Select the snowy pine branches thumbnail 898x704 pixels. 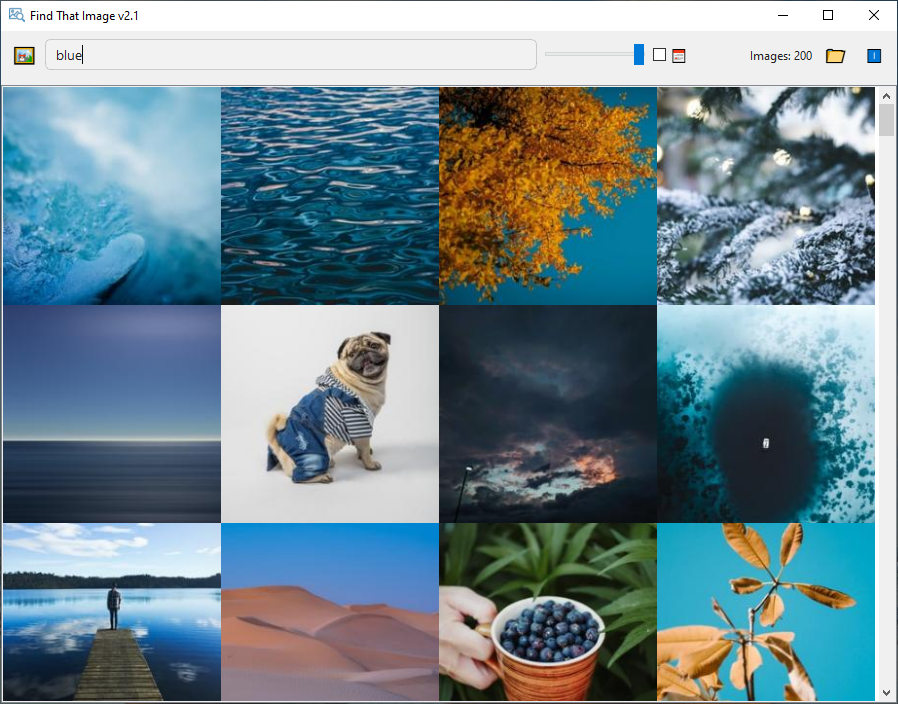click(x=766, y=196)
